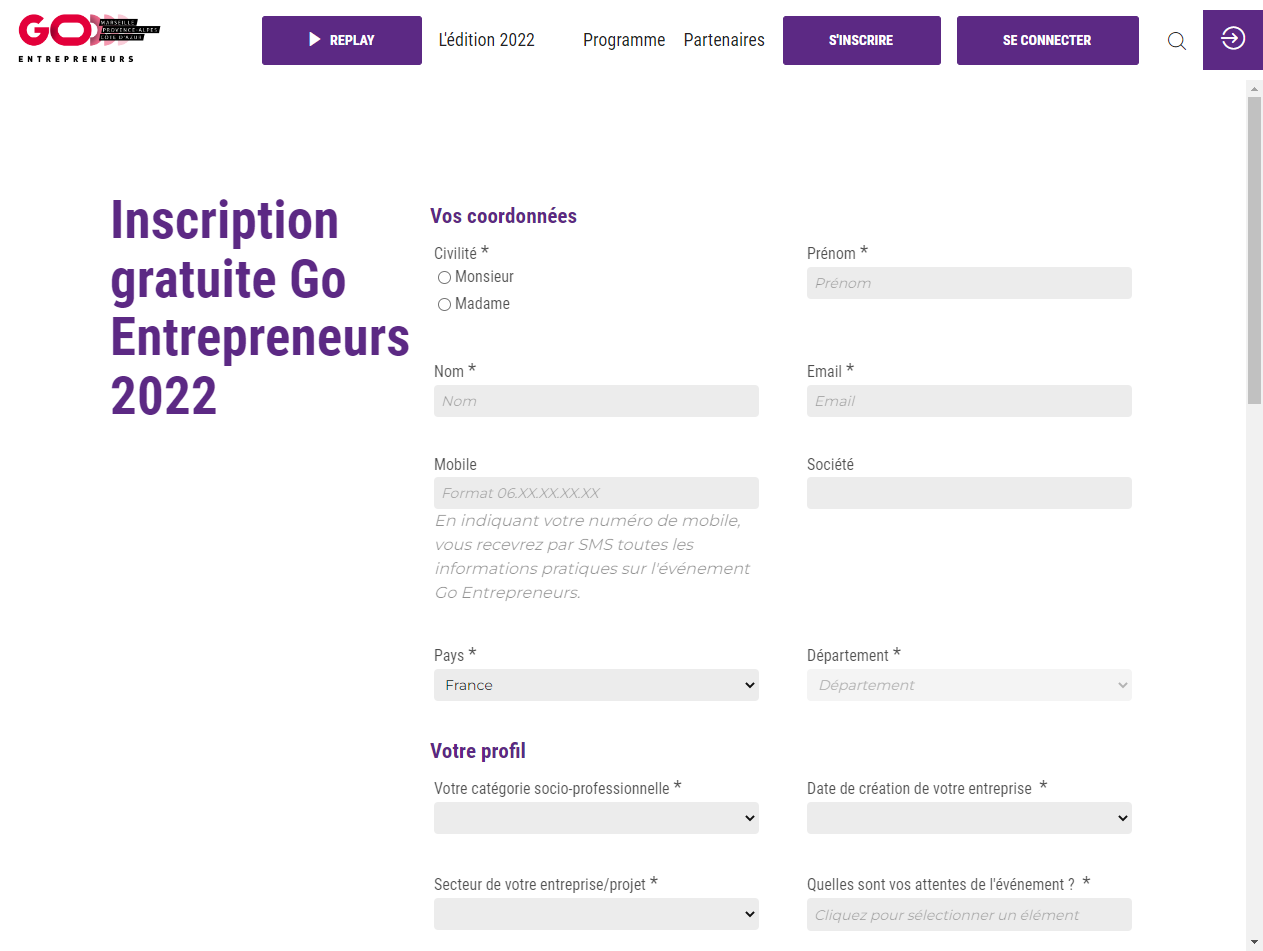
Task: Open the catégorie socio-professionnelle dropdown
Action: tap(596, 818)
